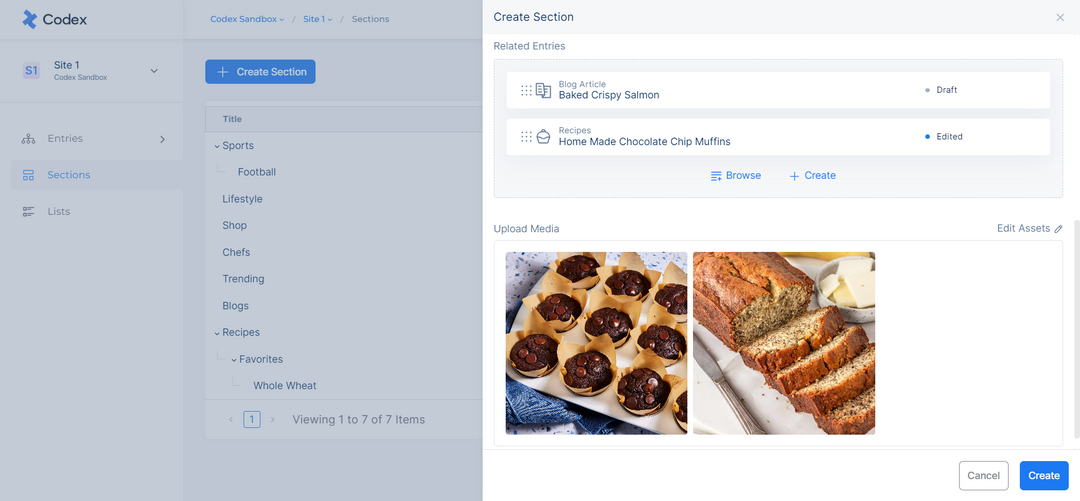This screenshot has height=501, width=1080.
Task: Click the Cancel button
Action: click(x=983, y=476)
